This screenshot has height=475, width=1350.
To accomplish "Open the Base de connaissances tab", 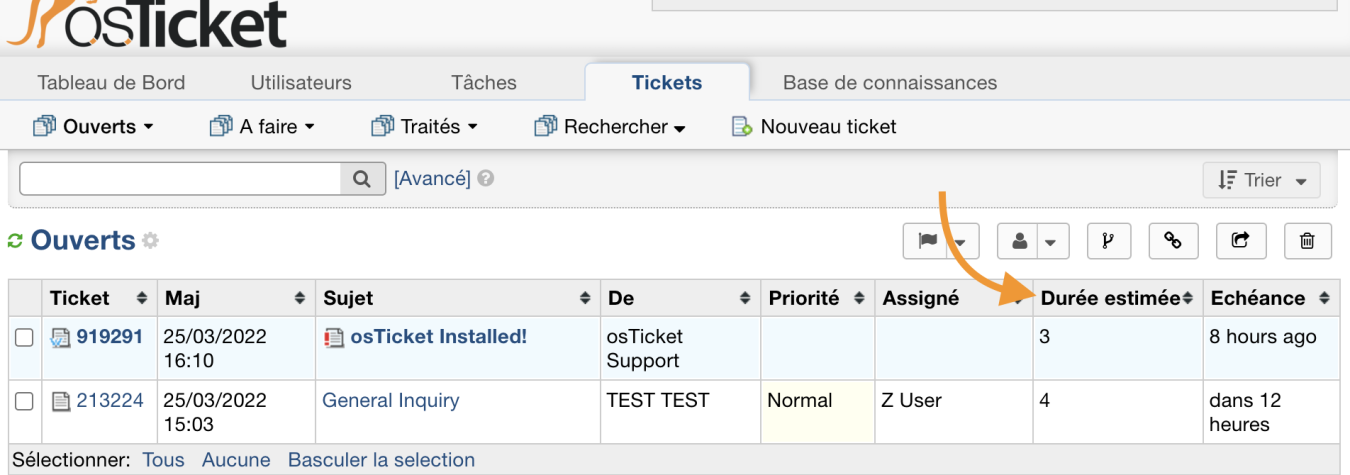I will point(890,83).
